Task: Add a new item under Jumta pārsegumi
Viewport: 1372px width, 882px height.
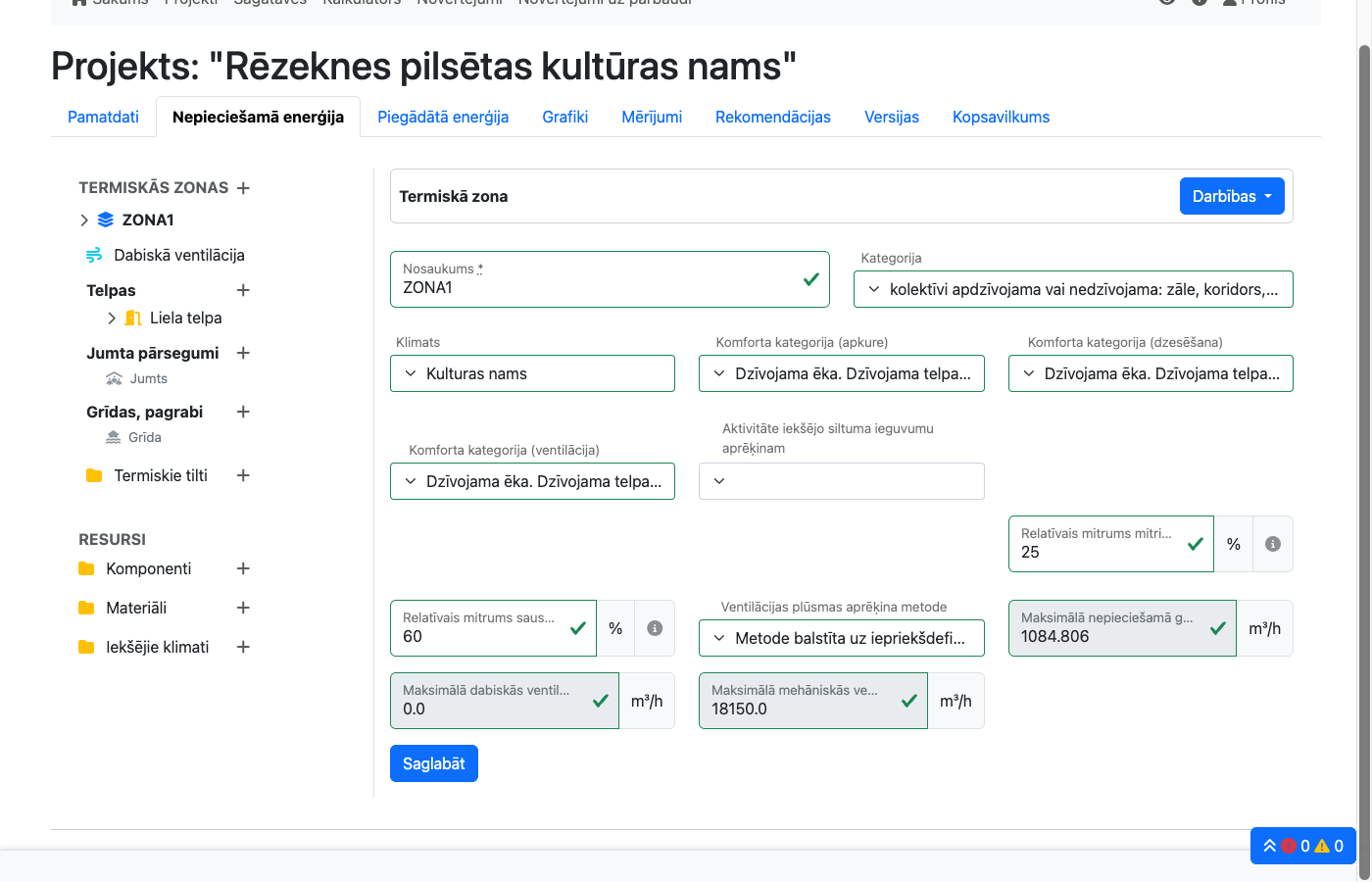Action: pyautogui.click(x=242, y=353)
